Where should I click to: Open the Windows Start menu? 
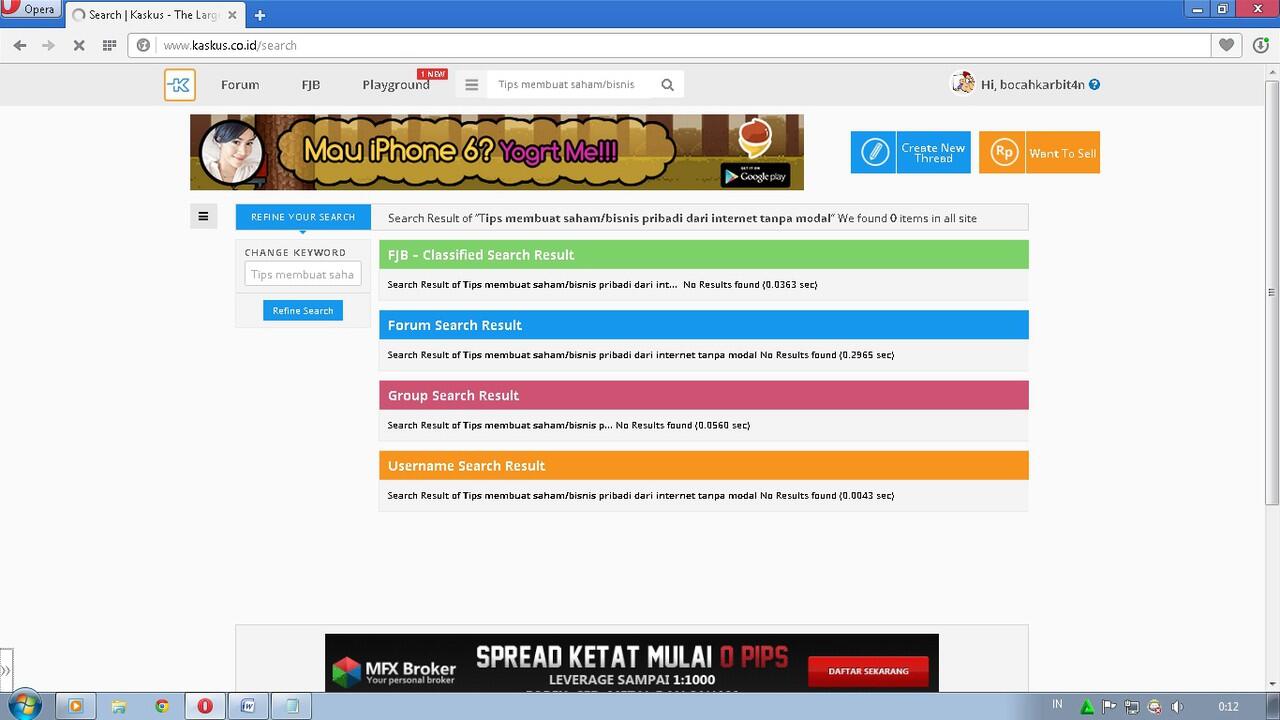coord(23,706)
